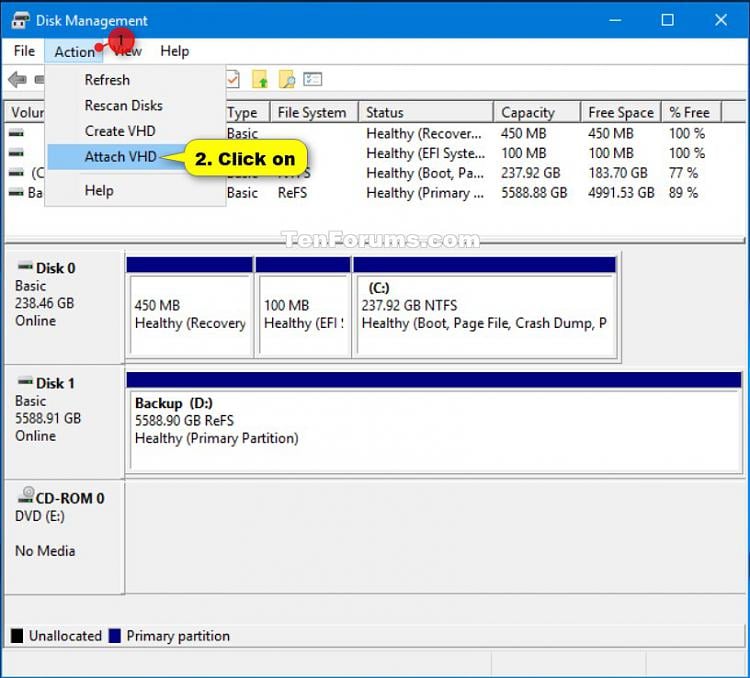The height and width of the screenshot is (678, 750).
Task: Click the '5588.88 GB' capacity cell
Action: point(534,193)
